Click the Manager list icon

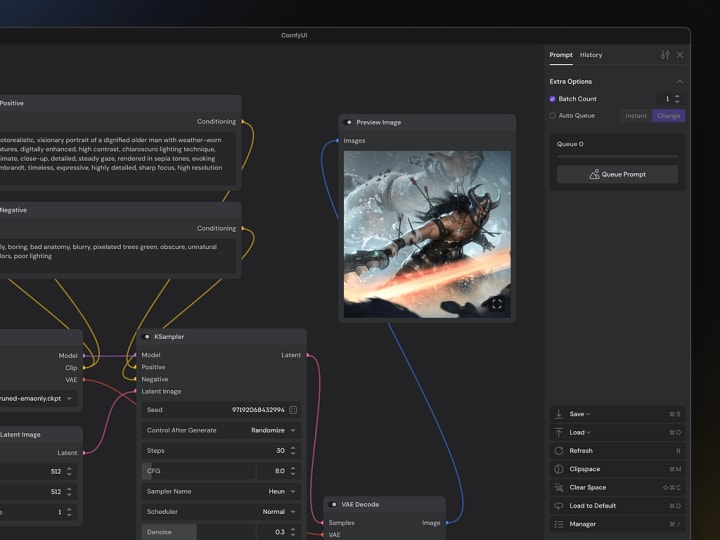coord(559,523)
